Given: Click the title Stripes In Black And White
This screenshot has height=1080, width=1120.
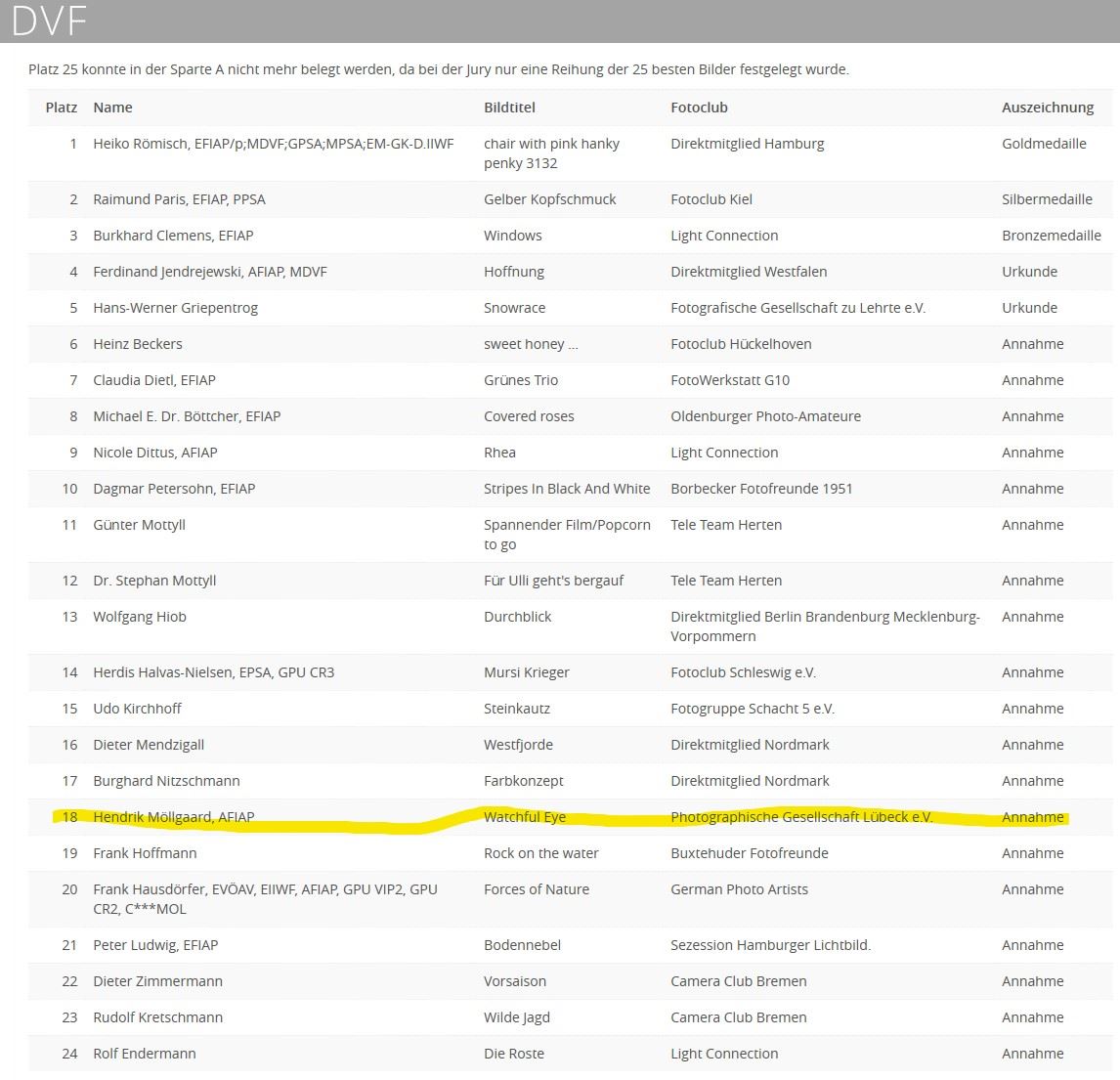Looking at the screenshot, I should point(567,490).
